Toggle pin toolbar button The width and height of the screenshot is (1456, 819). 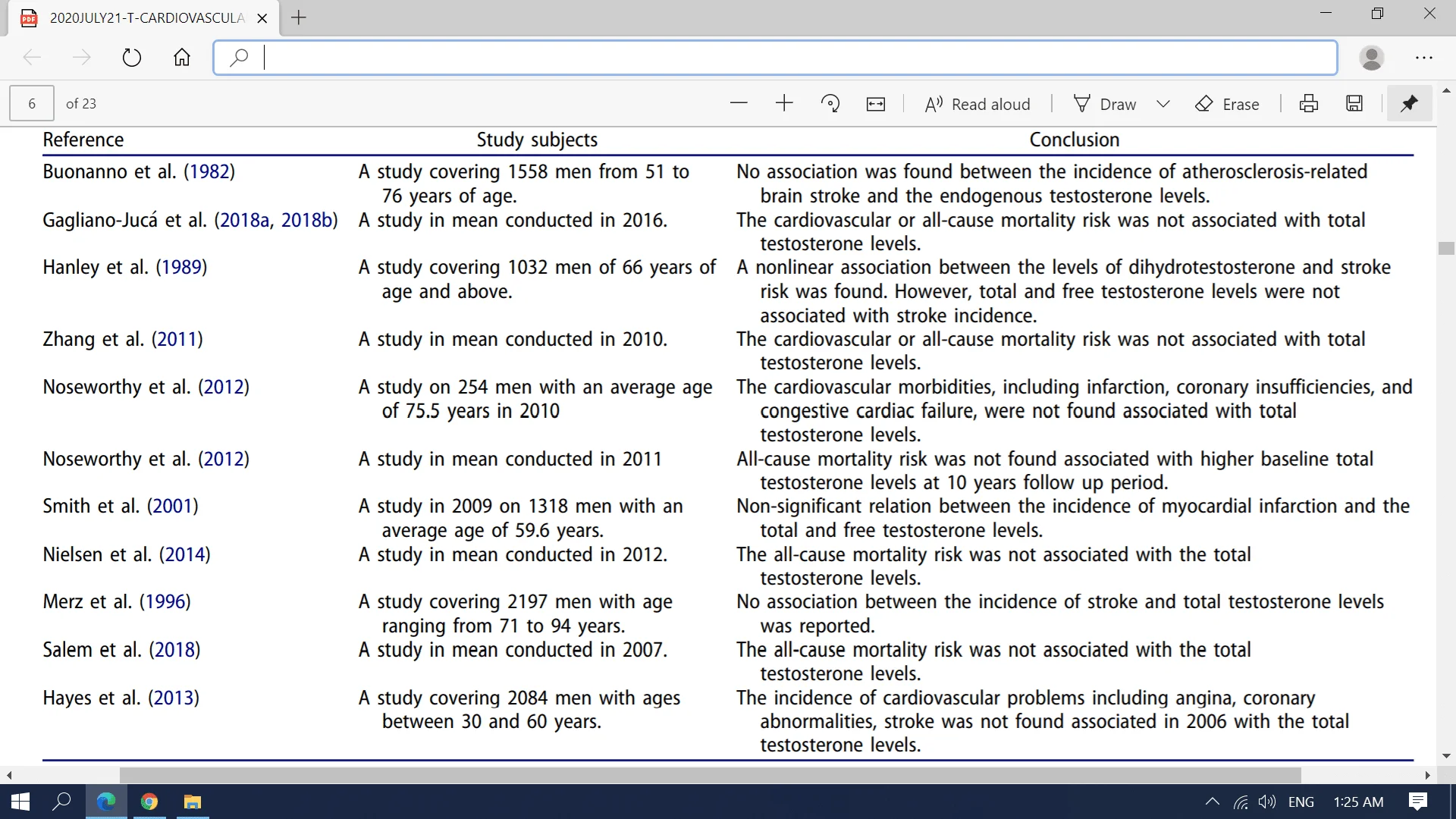pyautogui.click(x=1409, y=104)
